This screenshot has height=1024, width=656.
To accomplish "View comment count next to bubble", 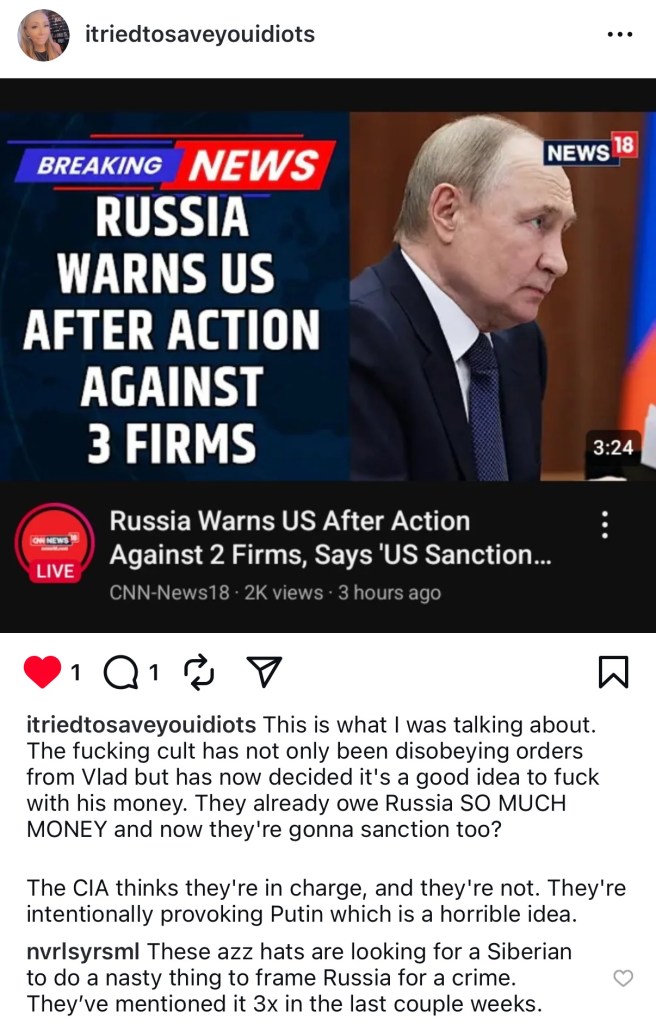I will 154,672.
